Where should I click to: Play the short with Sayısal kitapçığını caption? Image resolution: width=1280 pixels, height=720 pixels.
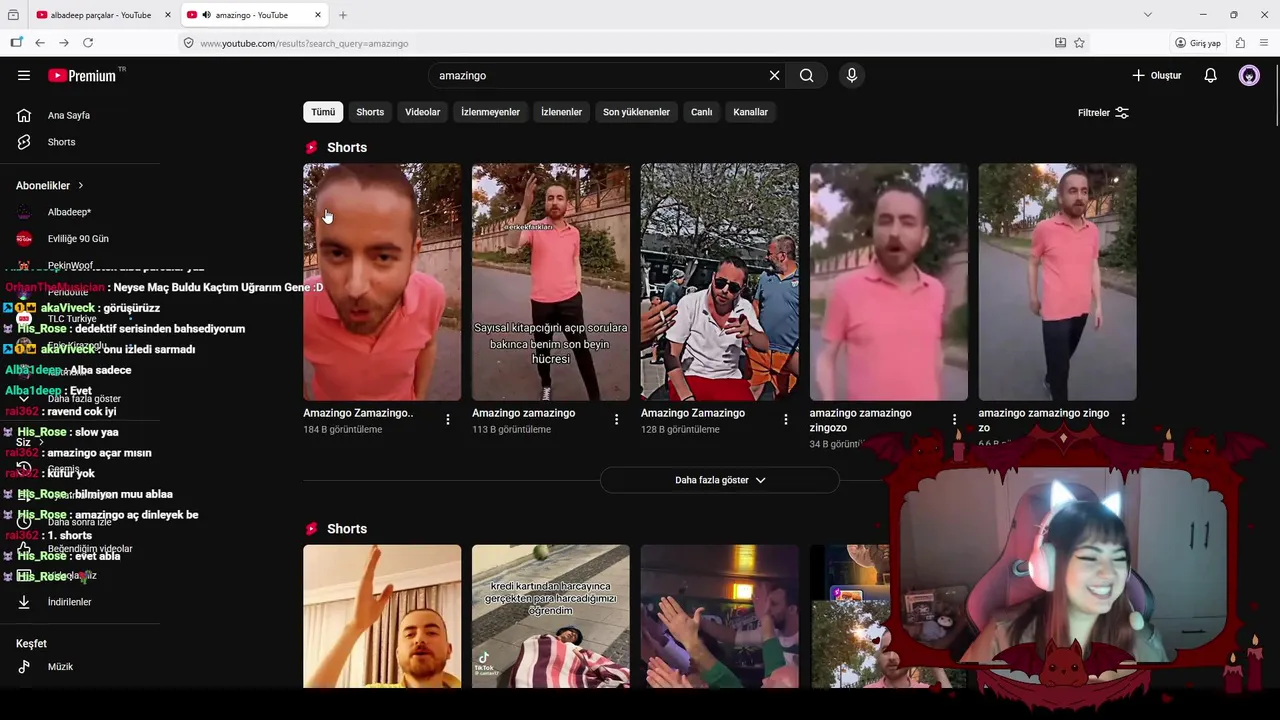click(x=551, y=282)
